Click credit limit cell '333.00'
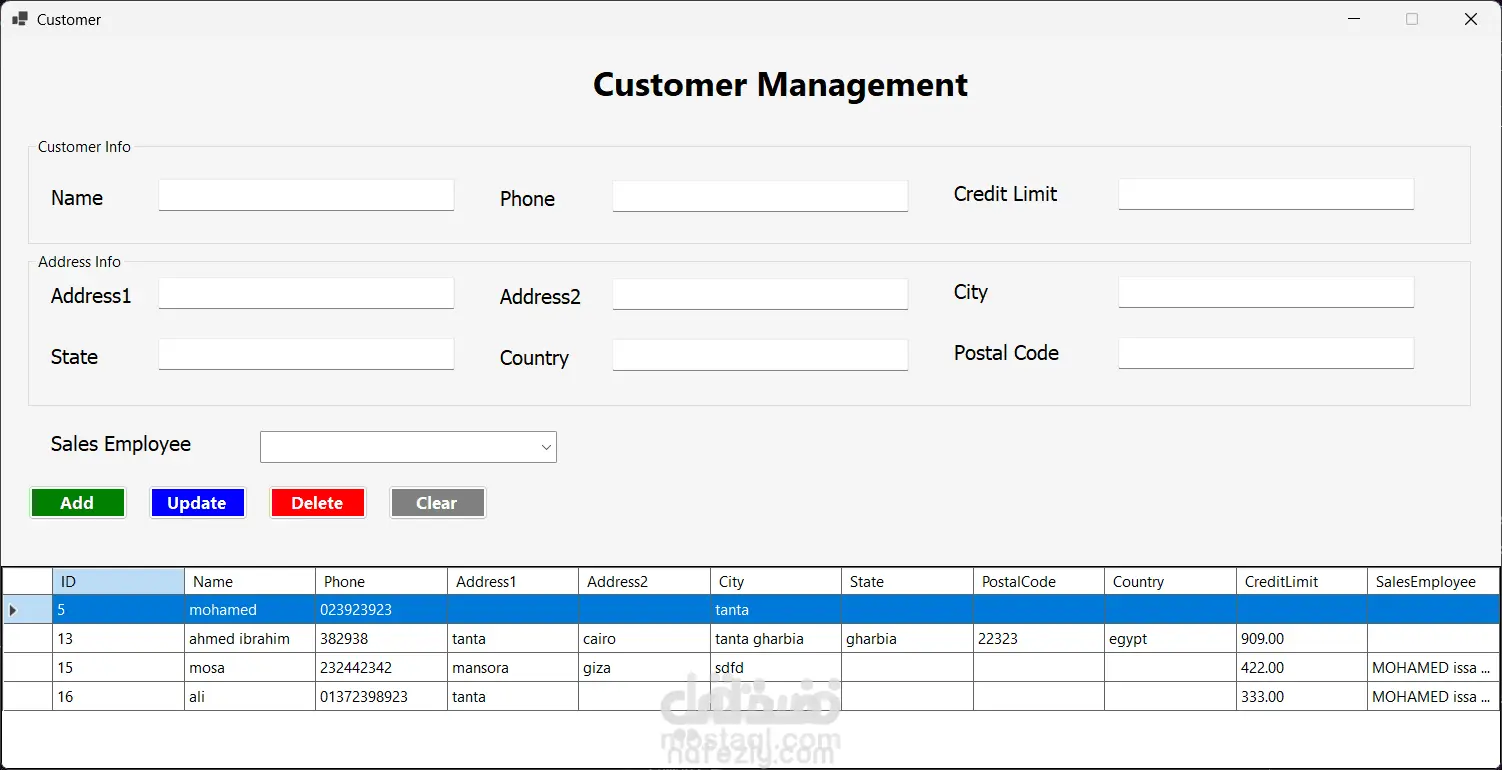The height and width of the screenshot is (770, 1502). click(1302, 697)
